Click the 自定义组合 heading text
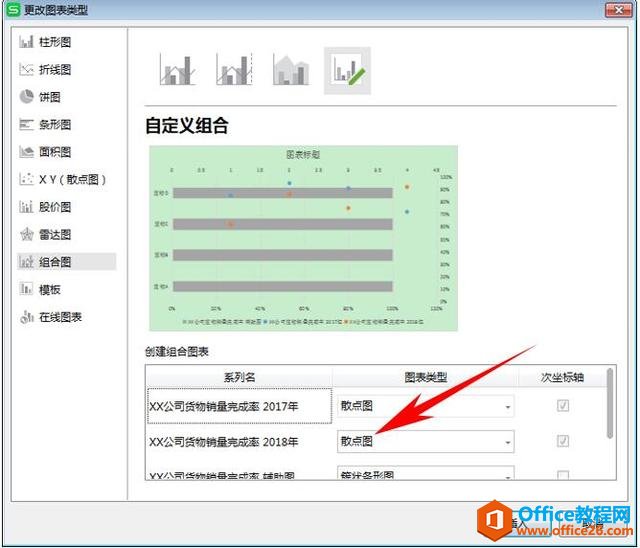This screenshot has height=548, width=640. [187, 125]
